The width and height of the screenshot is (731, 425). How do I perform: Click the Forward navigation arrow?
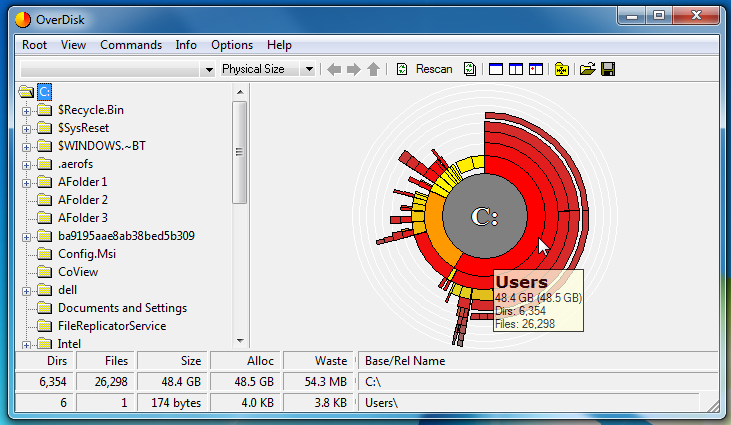354,69
